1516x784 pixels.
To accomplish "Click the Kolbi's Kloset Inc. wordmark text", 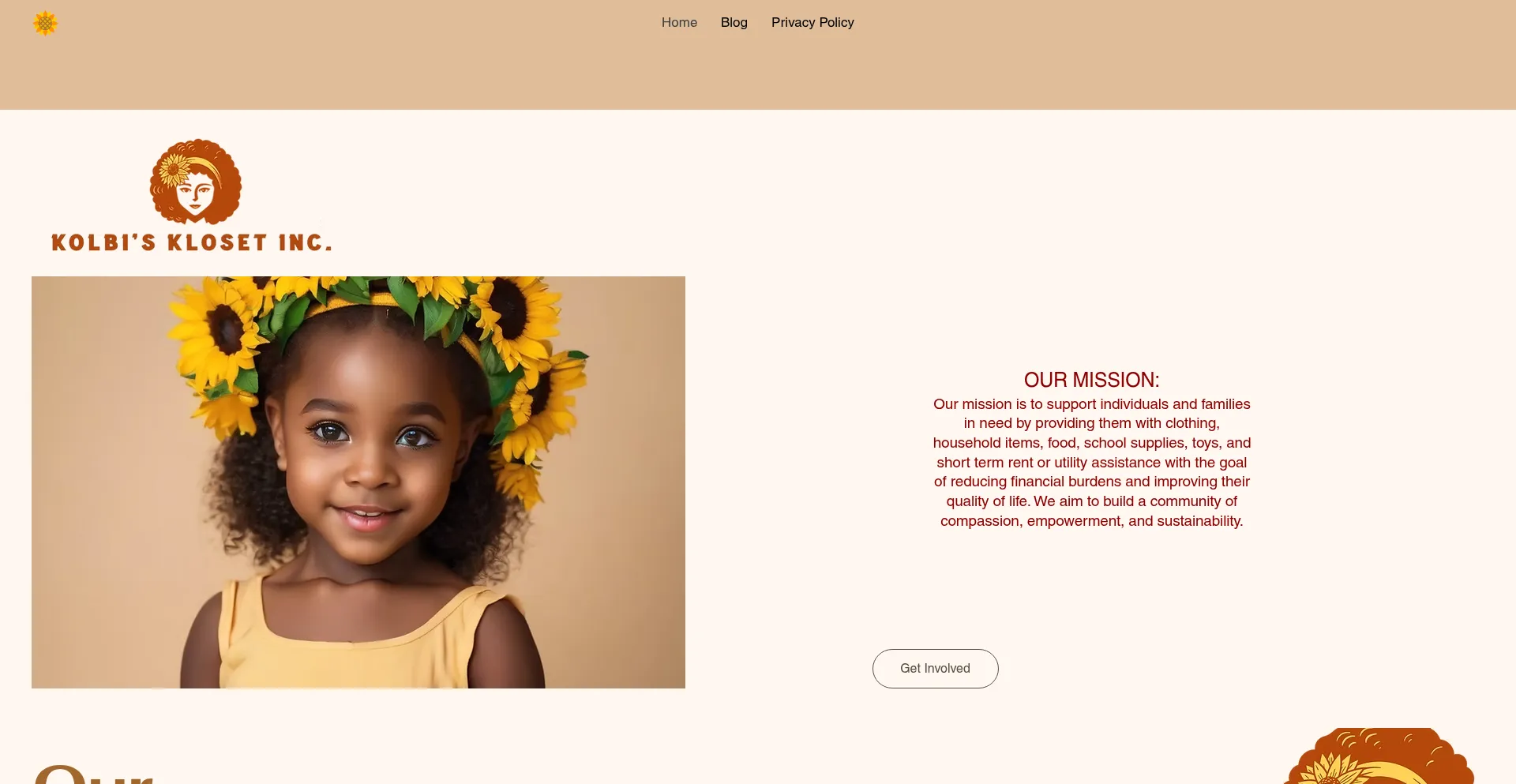I will tap(191, 242).
